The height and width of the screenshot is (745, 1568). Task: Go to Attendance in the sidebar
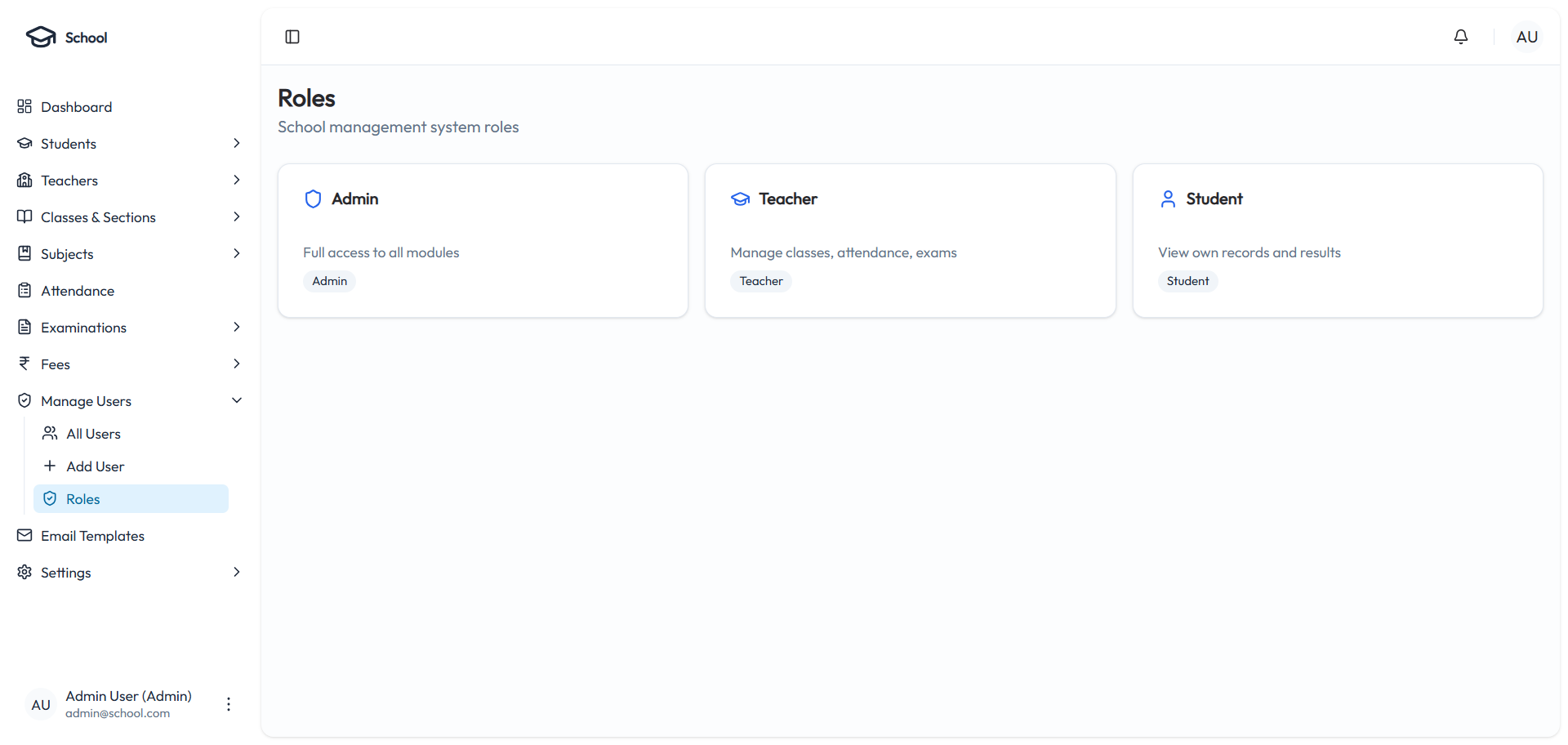pyautogui.click(x=78, y=291)
